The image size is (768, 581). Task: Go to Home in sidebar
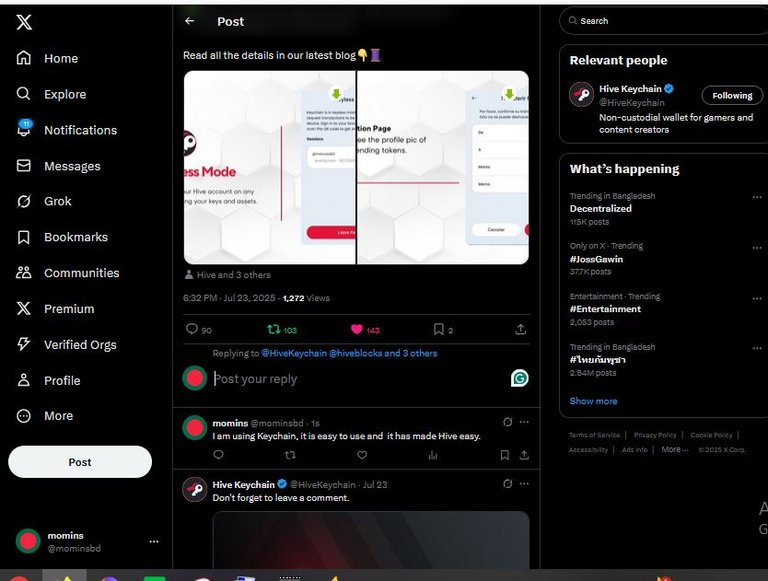point(47,58)
